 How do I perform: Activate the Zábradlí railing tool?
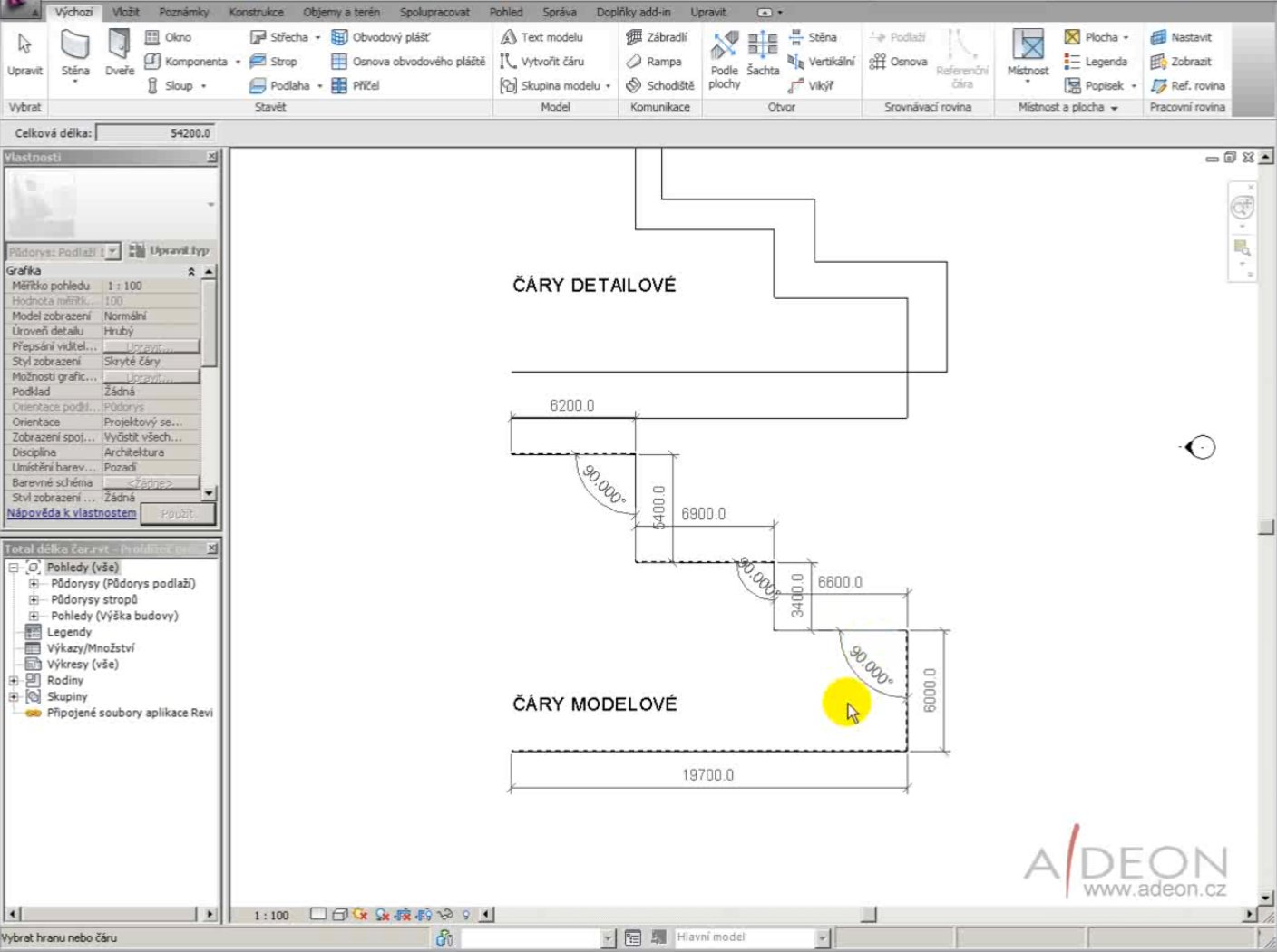pyautogui.click(x=657, y=37)
